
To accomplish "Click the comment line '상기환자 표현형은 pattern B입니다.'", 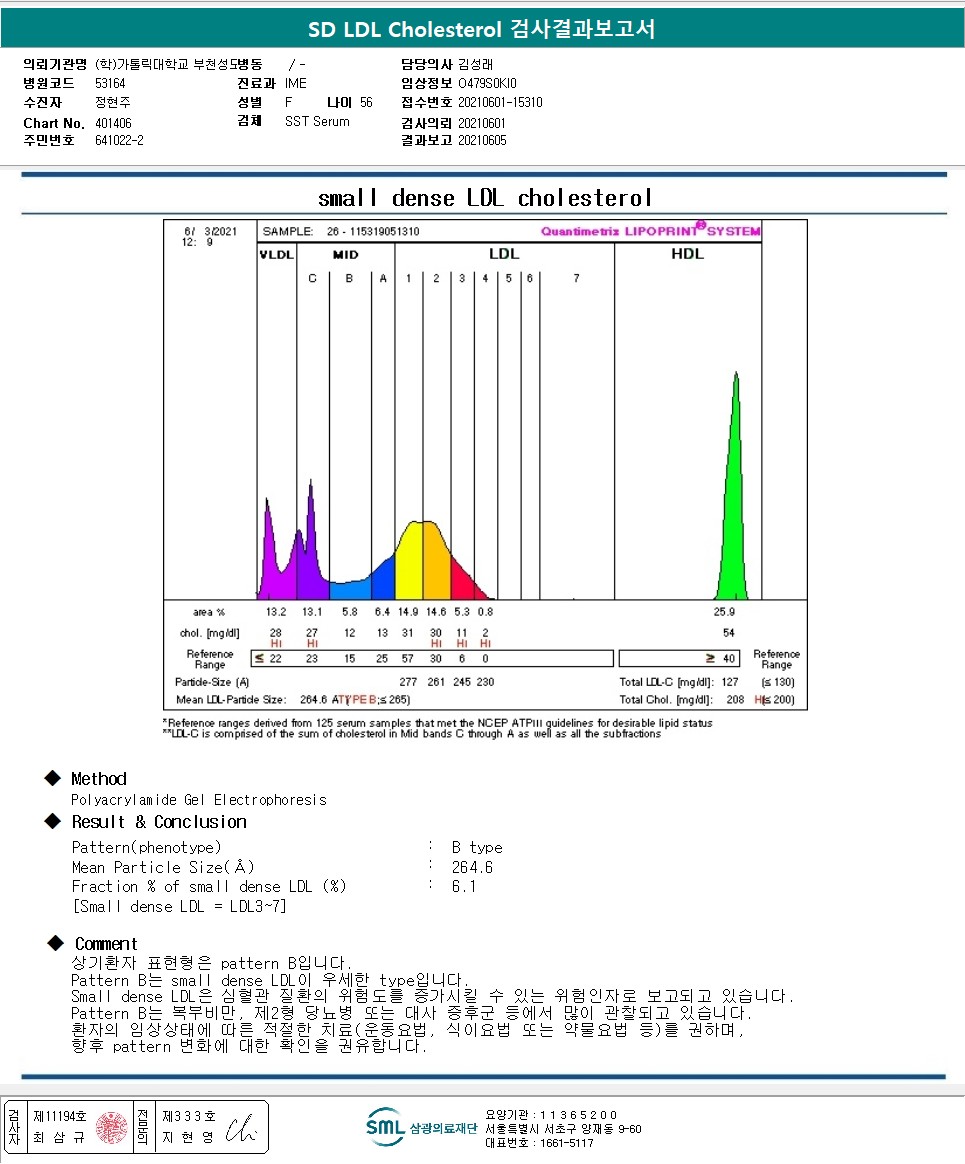I will [212, 963].
